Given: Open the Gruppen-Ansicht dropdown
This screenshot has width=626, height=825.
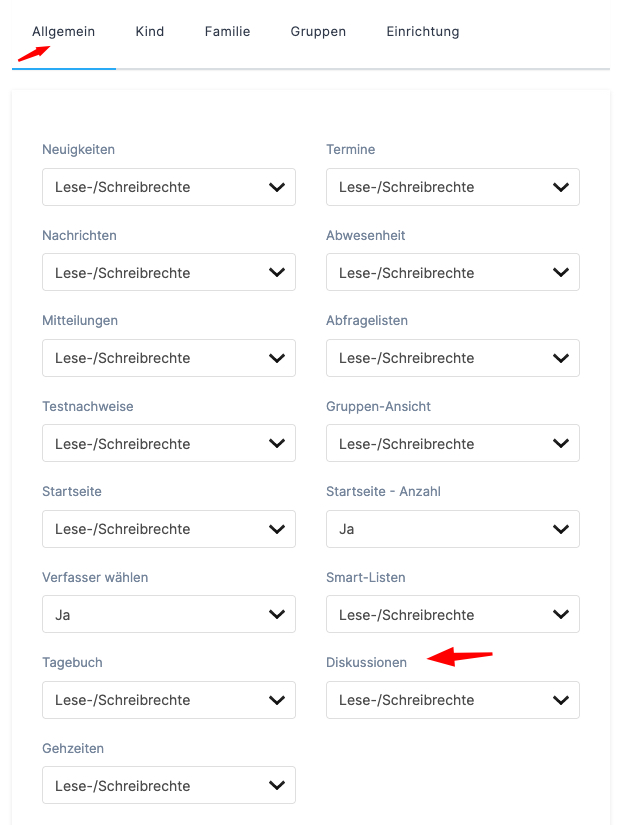Looking at the screenshot, I should tap(453, 444).
